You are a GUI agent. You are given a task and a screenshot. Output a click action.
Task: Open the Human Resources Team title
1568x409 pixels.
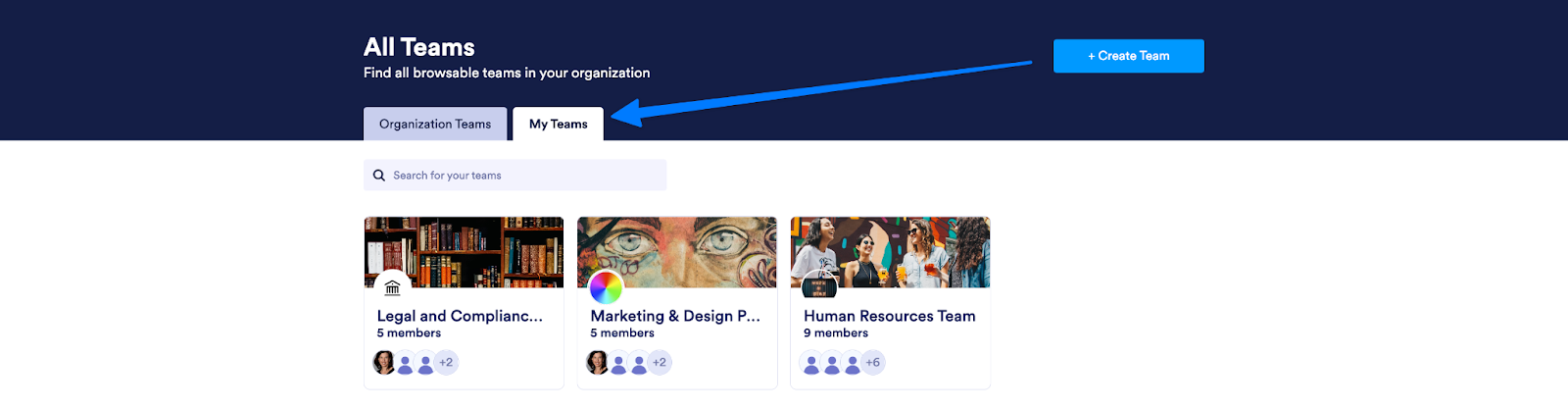point(889,316)
